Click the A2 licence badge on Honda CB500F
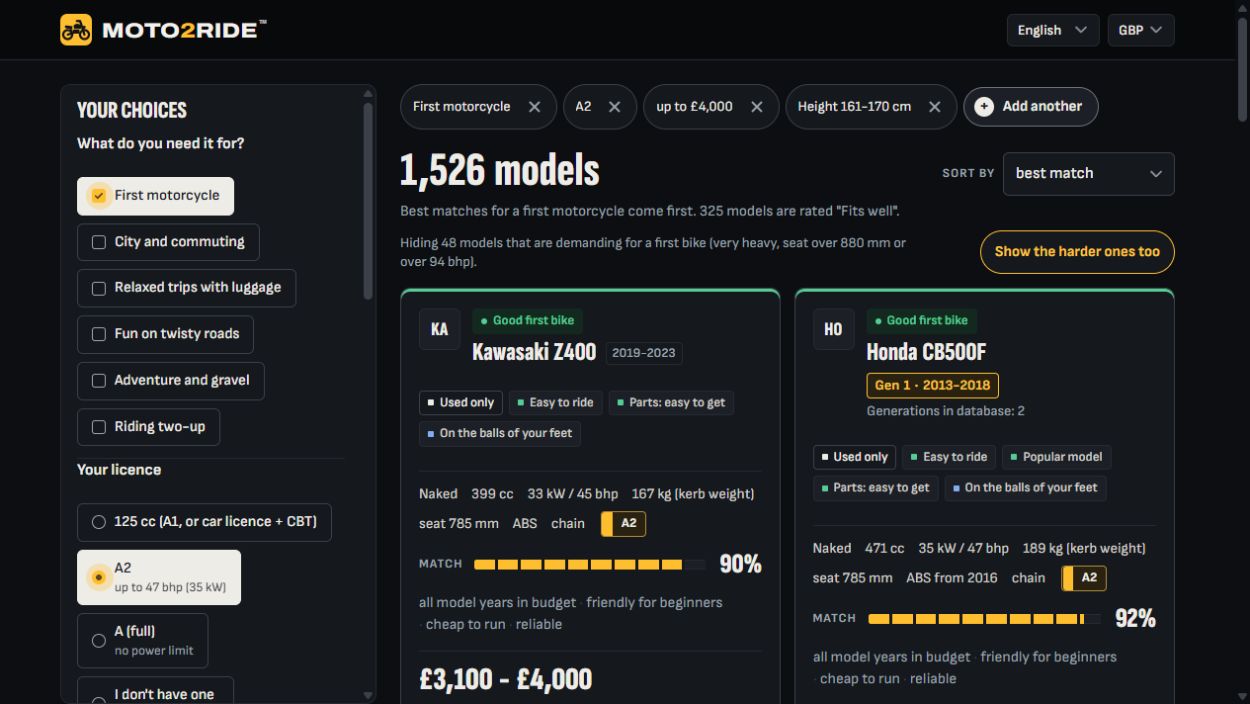Image resolution: width=1250 pixels, height=704 pixels. tap(1084, 577)
